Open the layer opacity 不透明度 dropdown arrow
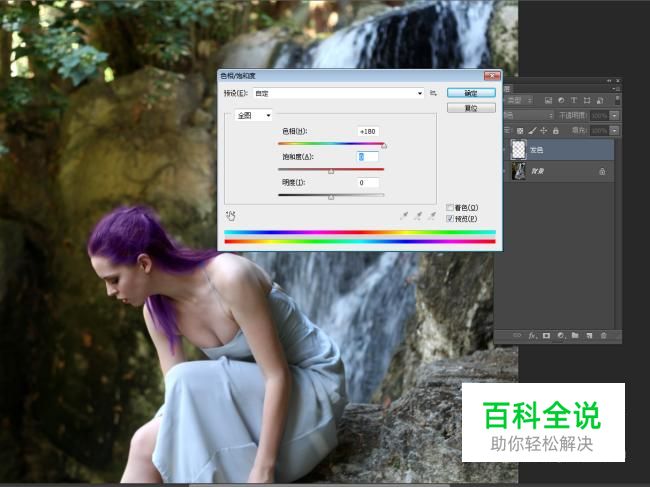 [615, 116]
